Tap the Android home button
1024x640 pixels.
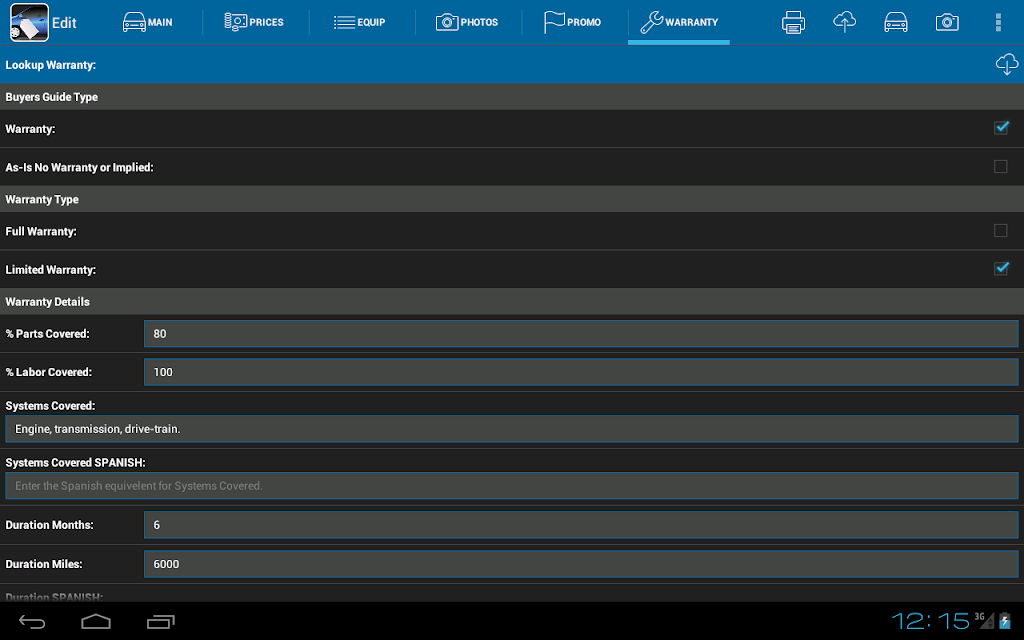pyautogui.click(x=96, y=621)
